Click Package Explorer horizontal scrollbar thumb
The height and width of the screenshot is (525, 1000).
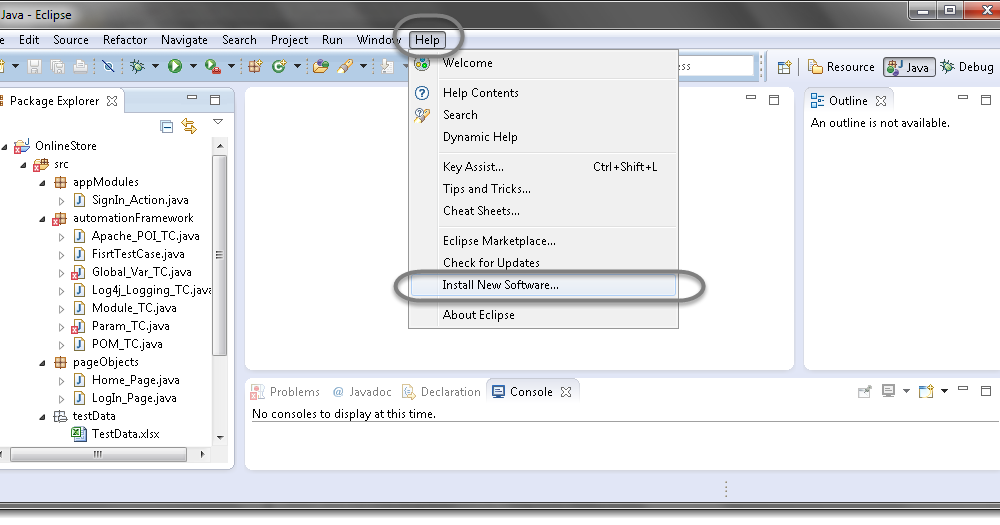[x=98, y=454]
